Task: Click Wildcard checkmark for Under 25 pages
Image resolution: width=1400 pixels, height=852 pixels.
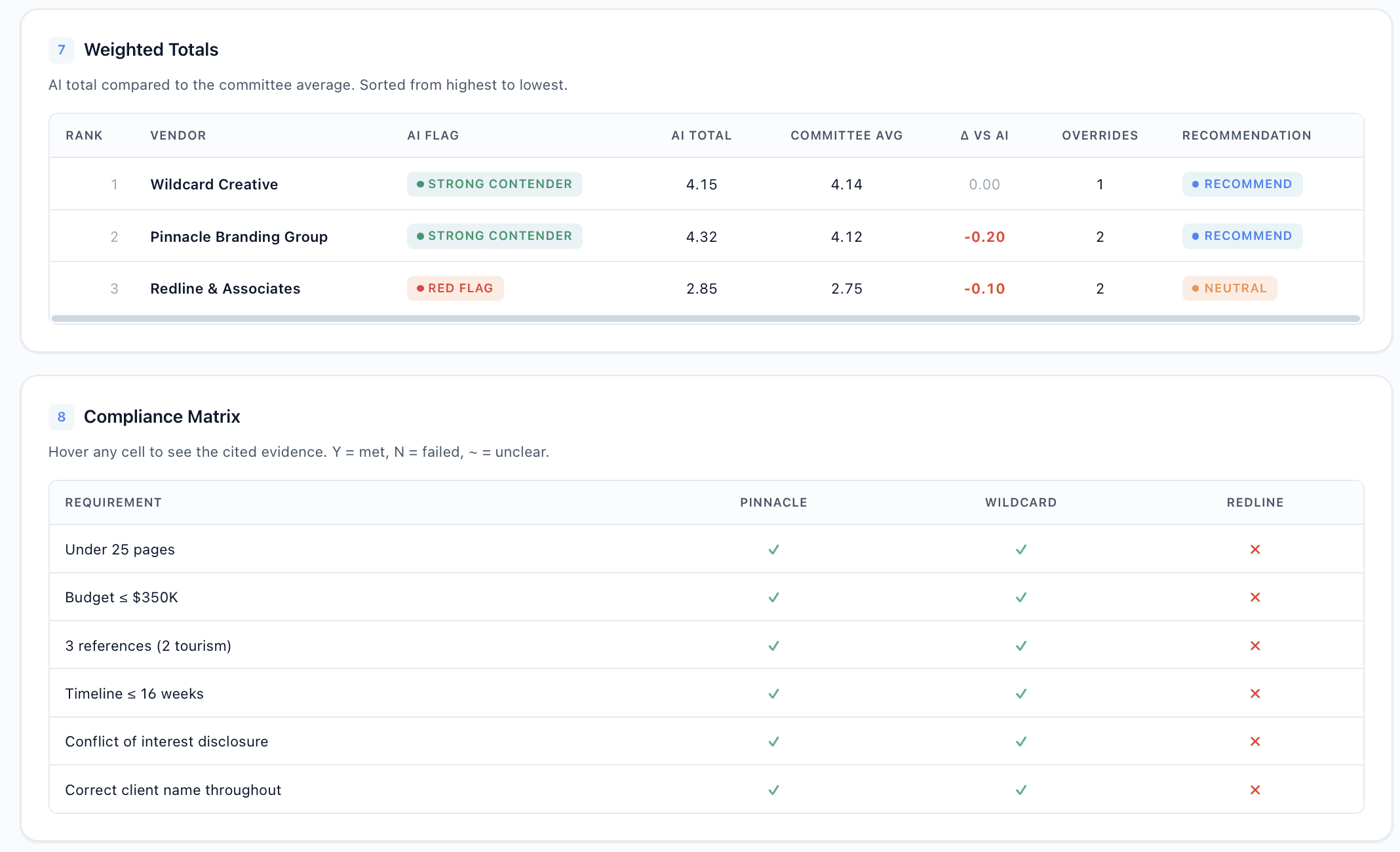Action: (x=1021, y=549)
